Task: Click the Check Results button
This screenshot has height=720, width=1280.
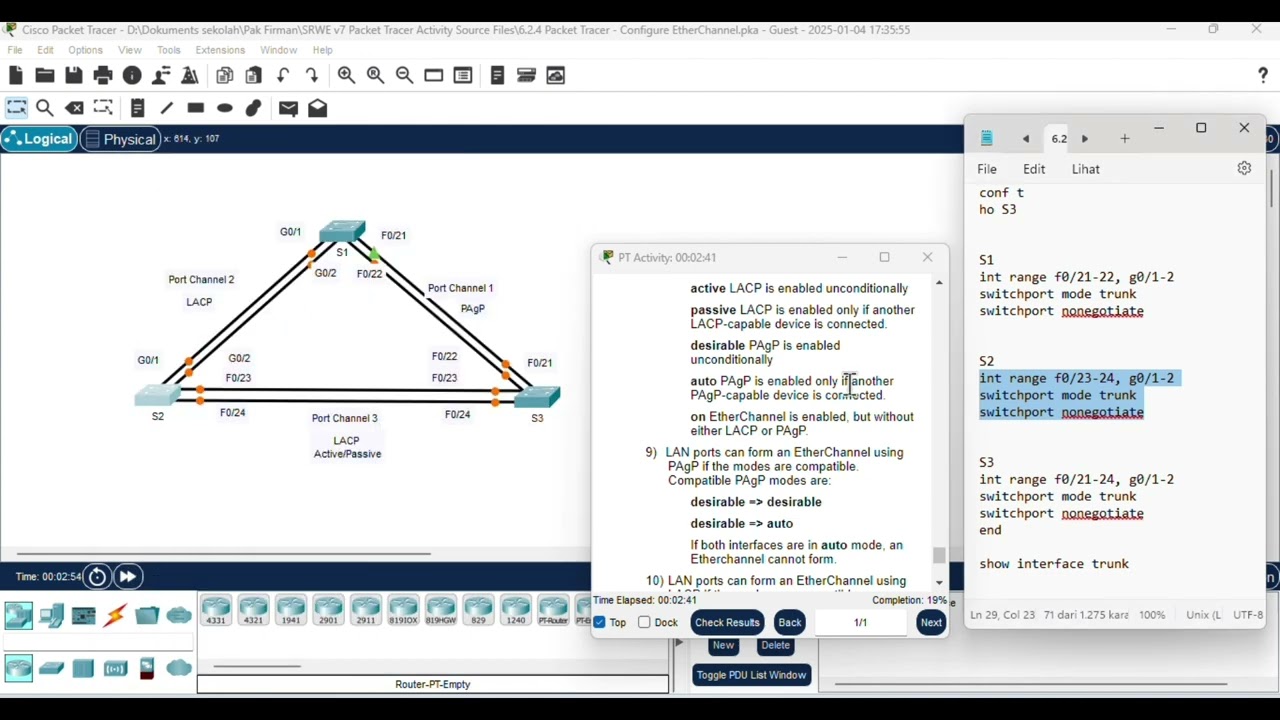Action: [x=727, y=623]
